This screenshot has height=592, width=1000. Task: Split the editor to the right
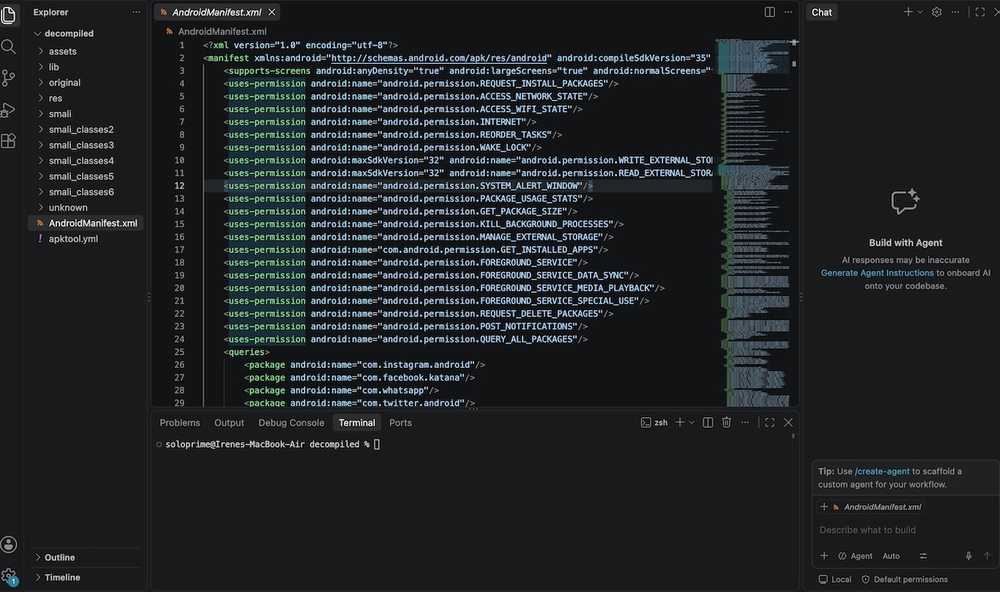770,12
